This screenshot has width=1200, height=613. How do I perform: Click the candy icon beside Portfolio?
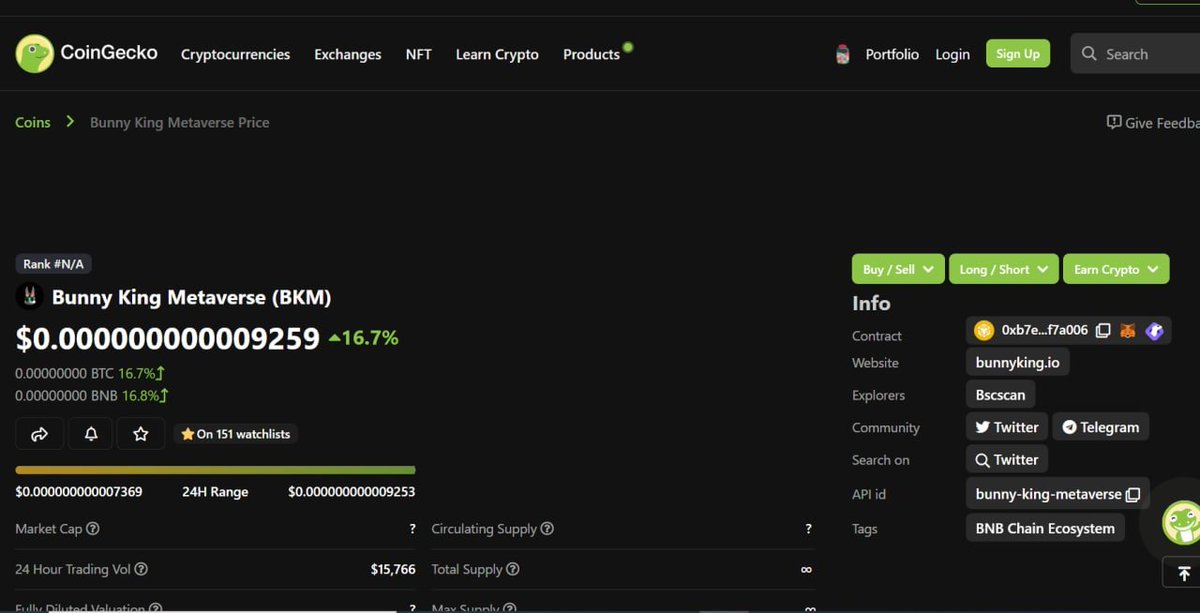tap(843, 54)
